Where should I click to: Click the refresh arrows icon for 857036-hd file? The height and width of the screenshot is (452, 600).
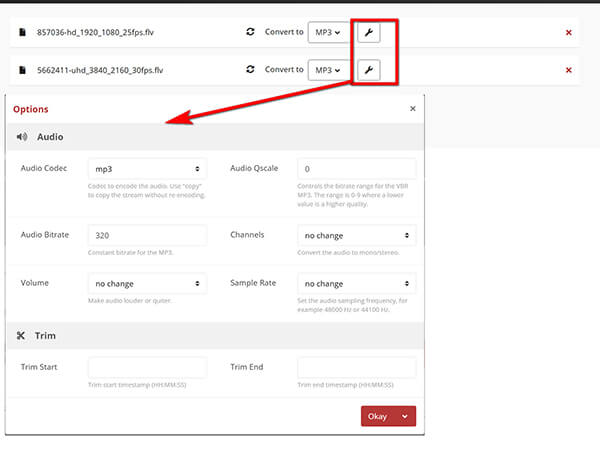[250, 32]
